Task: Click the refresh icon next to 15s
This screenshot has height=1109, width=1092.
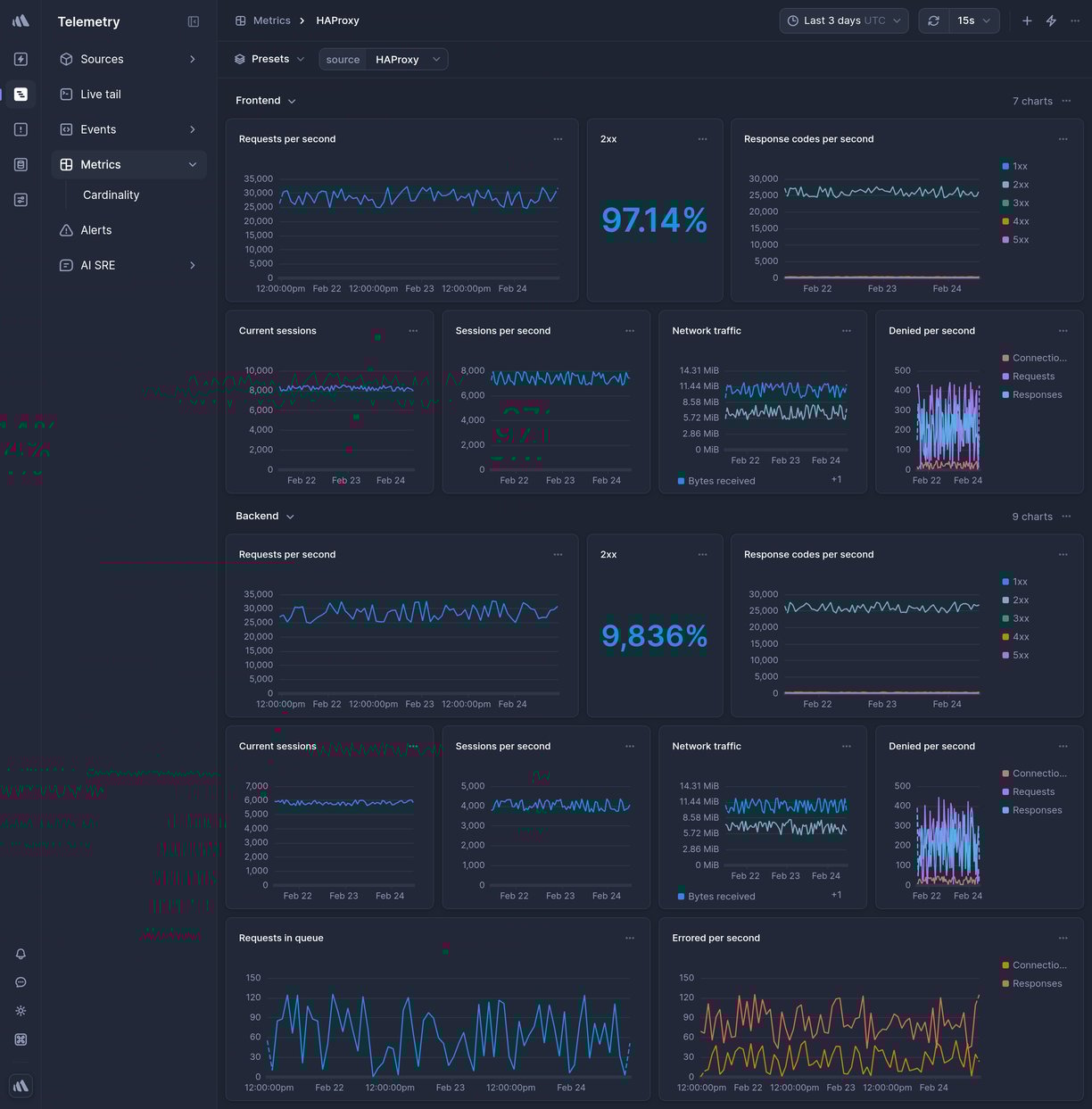Action: tap(933, 20)
